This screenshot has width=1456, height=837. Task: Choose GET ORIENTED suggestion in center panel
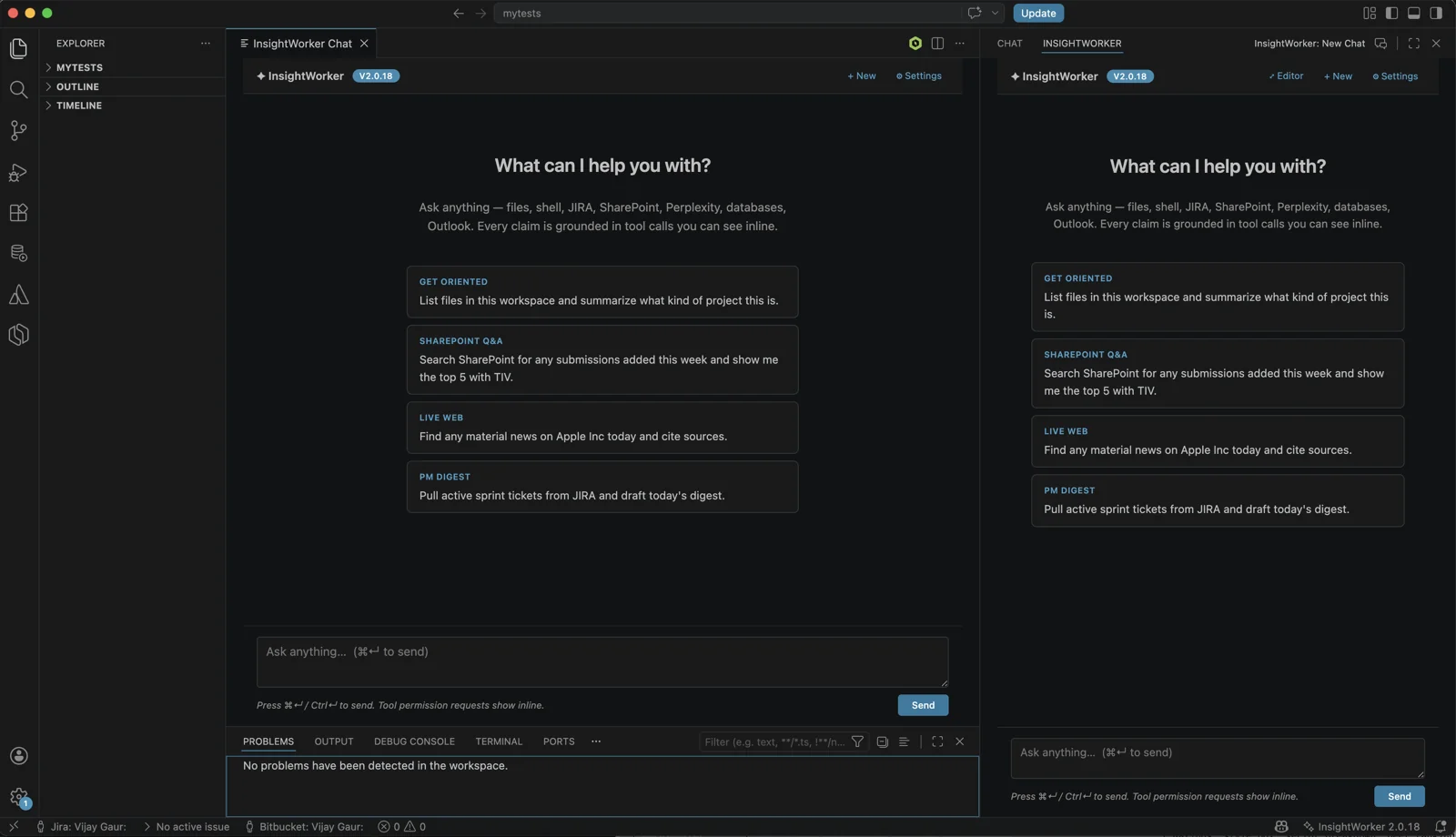pos(602,291)
